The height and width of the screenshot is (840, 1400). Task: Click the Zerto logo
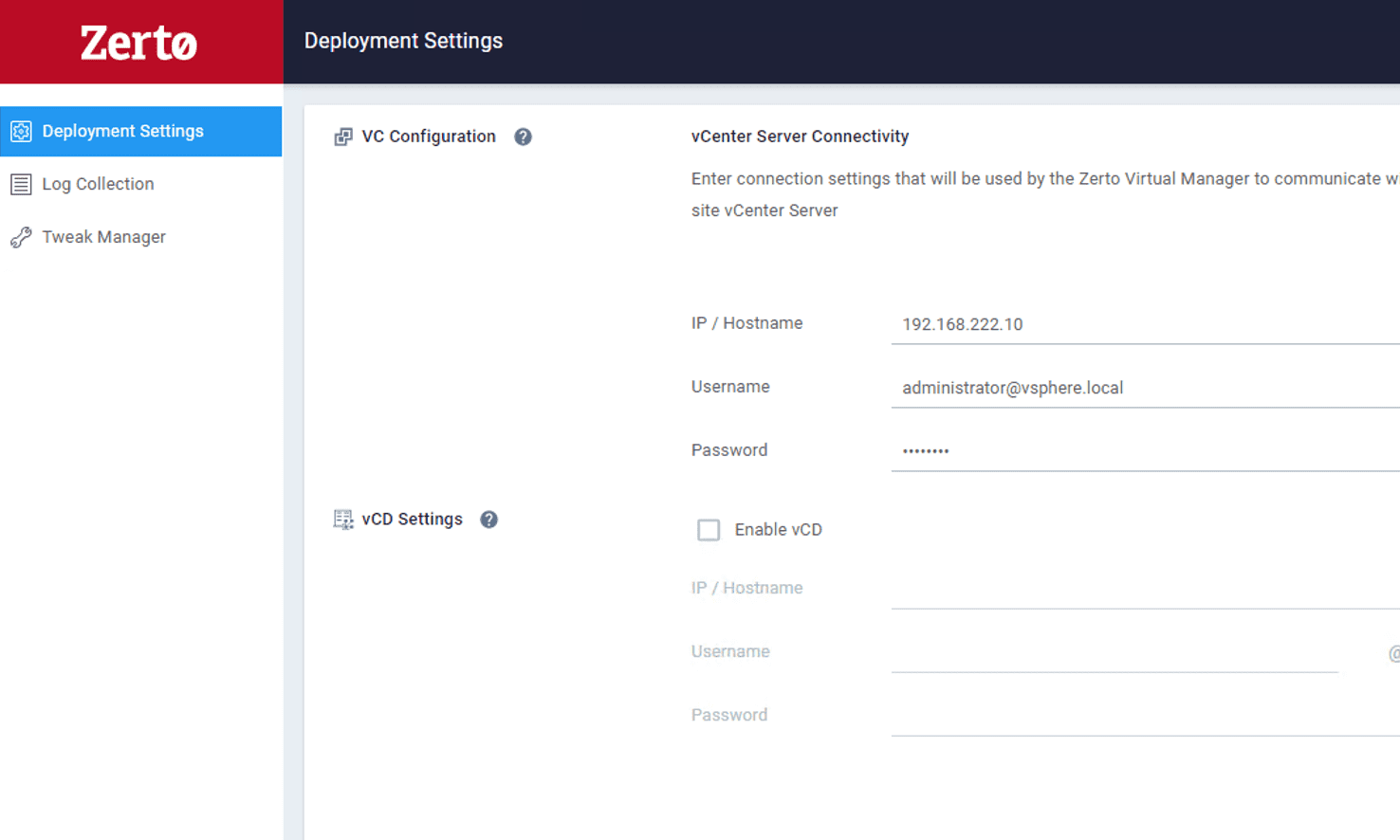coord(138,43)
